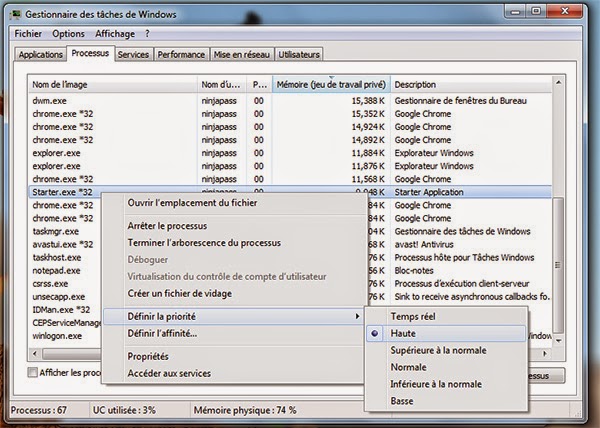This screenshot has width=600, height=428.
Task: Set priority to Normale
Action: [x=446, y=367]
